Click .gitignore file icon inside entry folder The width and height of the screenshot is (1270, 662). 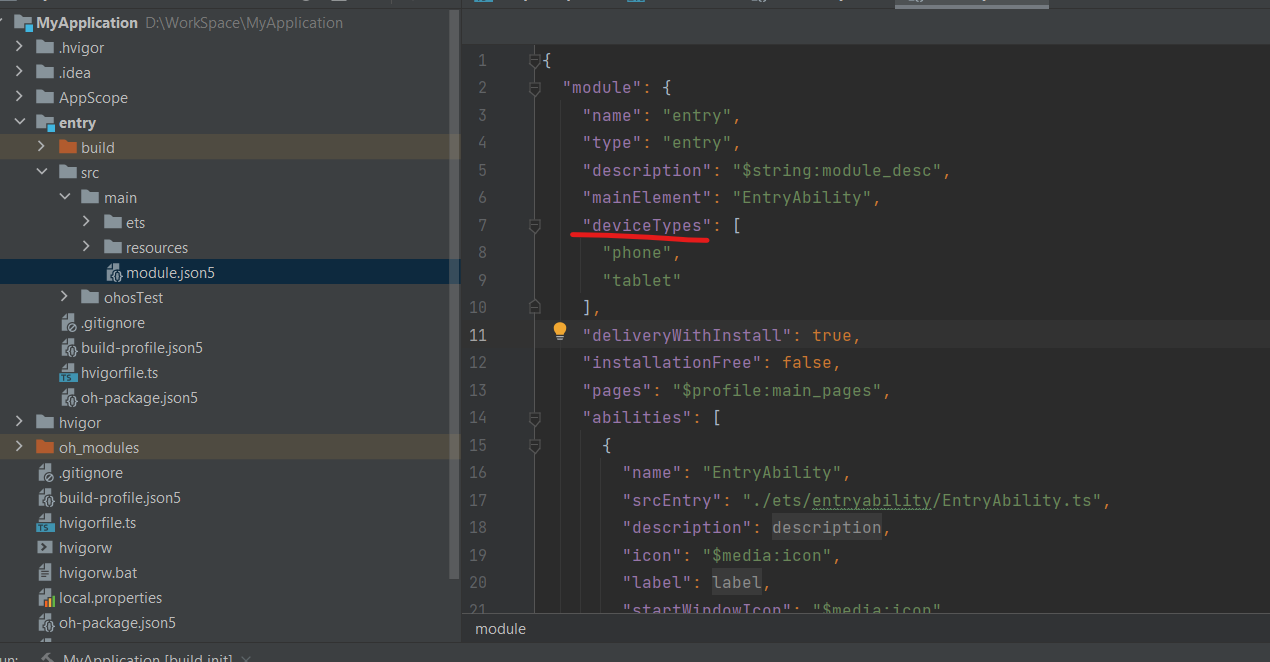[69, 323]
